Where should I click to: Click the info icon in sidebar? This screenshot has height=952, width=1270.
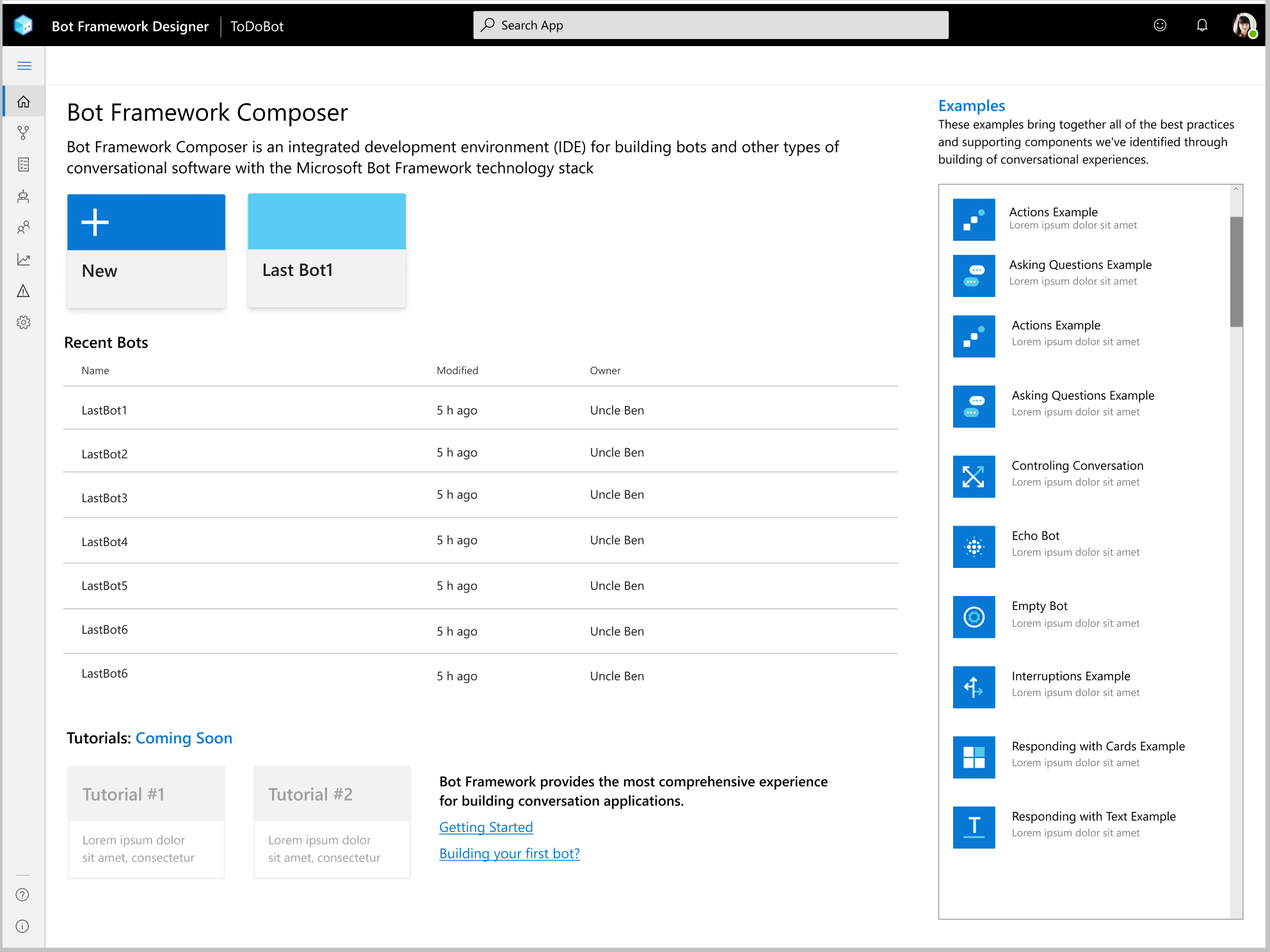pos(22,926)
